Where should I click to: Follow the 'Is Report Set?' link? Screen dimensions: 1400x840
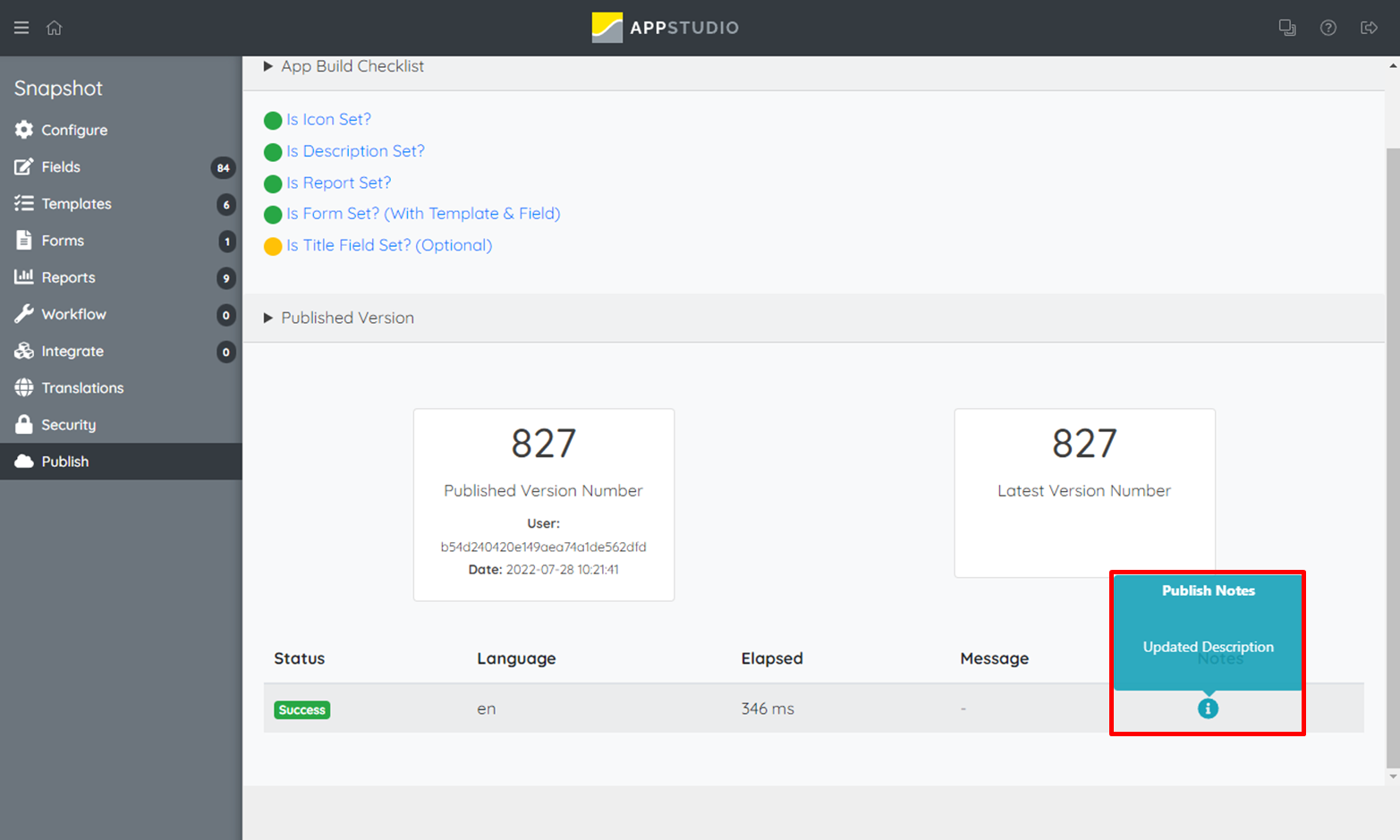click(x=338, y=182)
